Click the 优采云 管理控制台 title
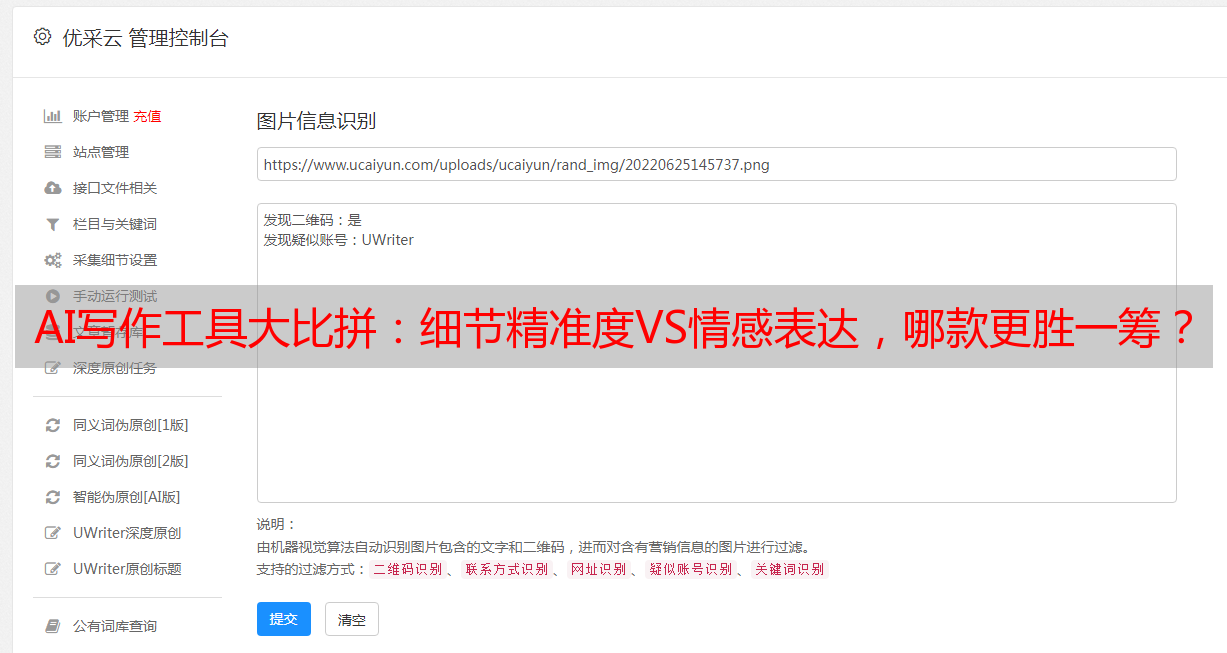The image size is (1227, 653). [145, 38]
